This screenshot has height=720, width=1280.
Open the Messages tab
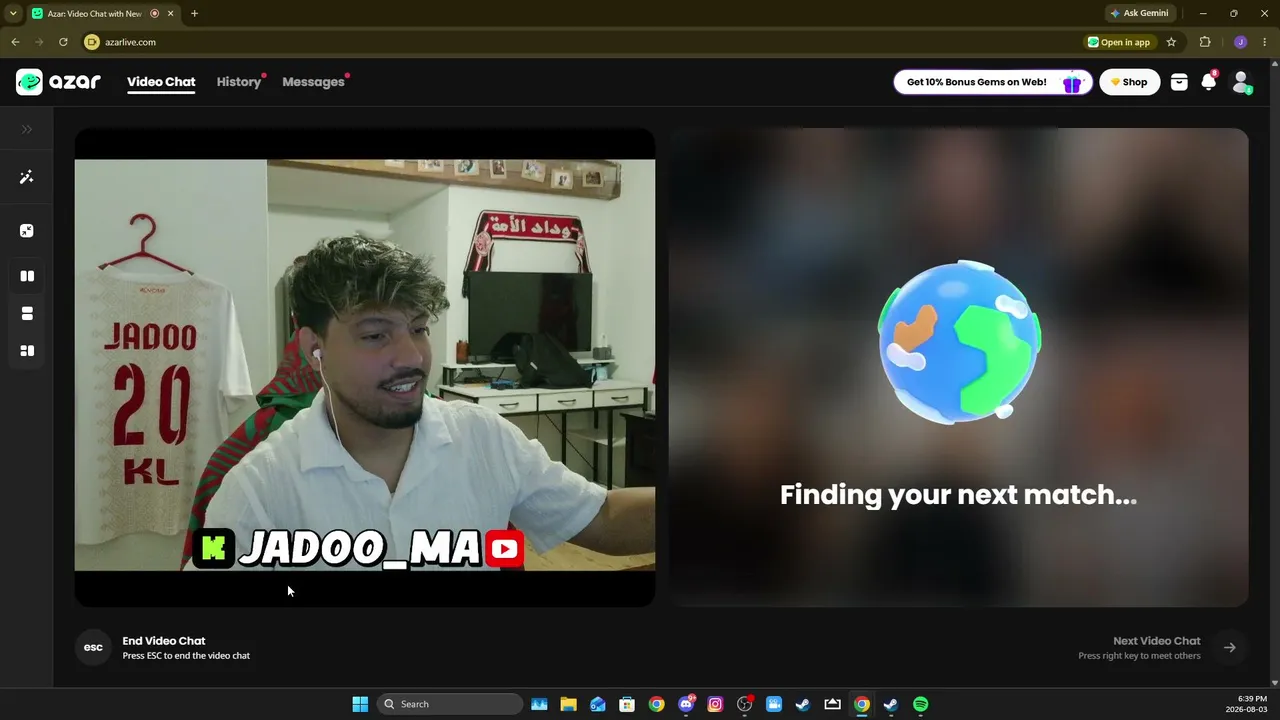click(314, 82)
